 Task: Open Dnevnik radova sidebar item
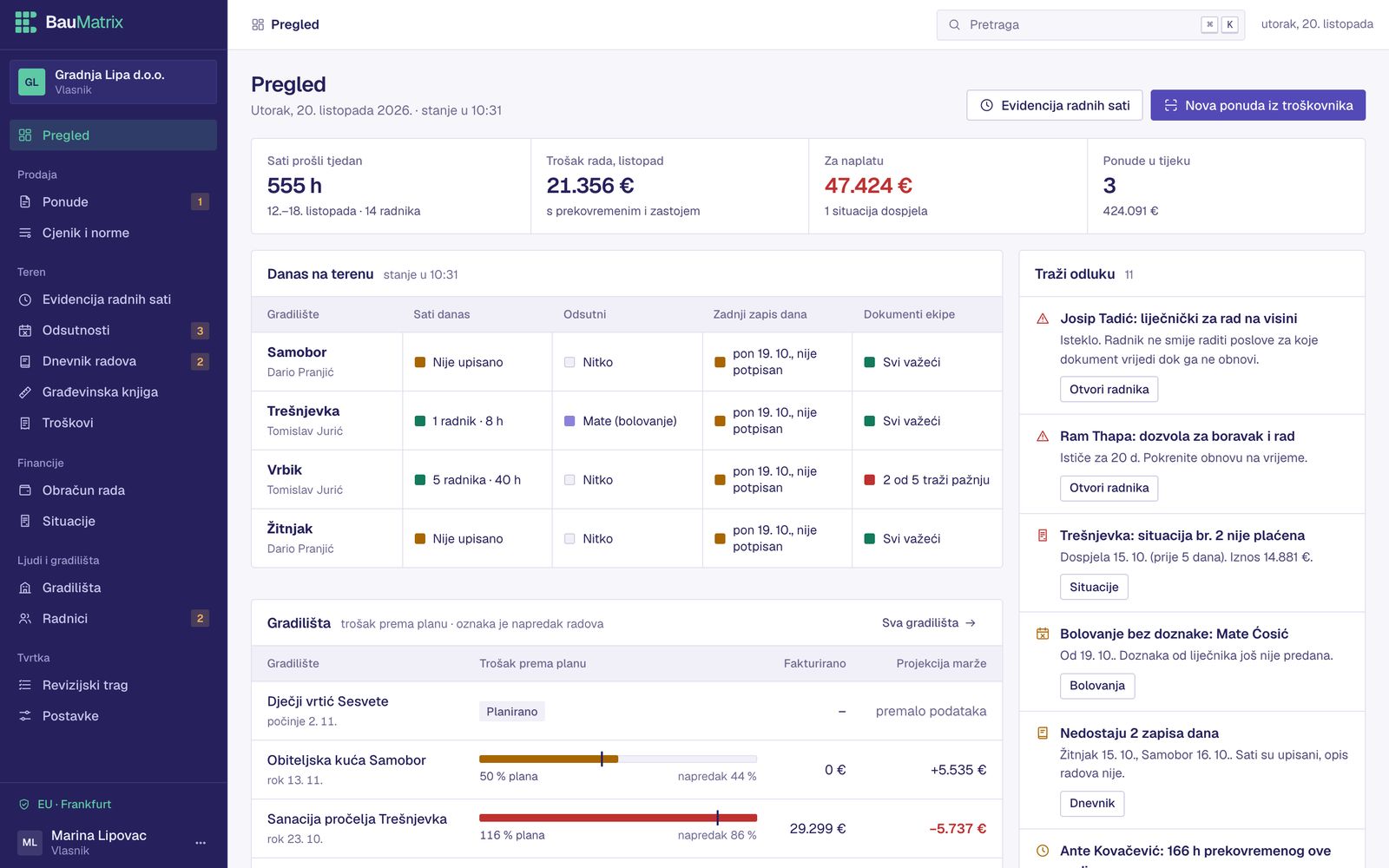113,361
